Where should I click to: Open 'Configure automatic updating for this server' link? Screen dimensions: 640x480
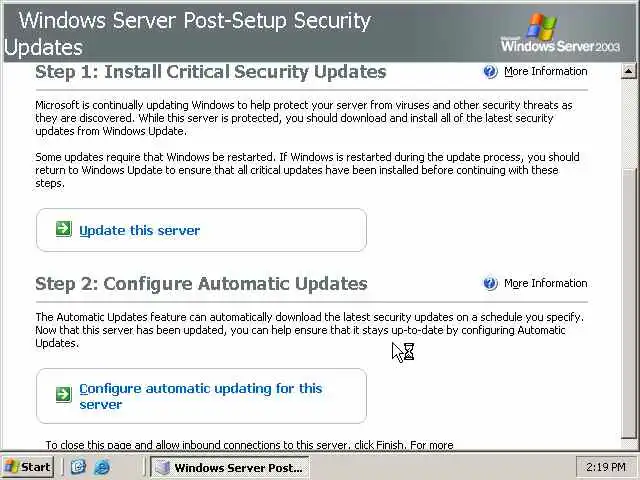tap(200, 396)
